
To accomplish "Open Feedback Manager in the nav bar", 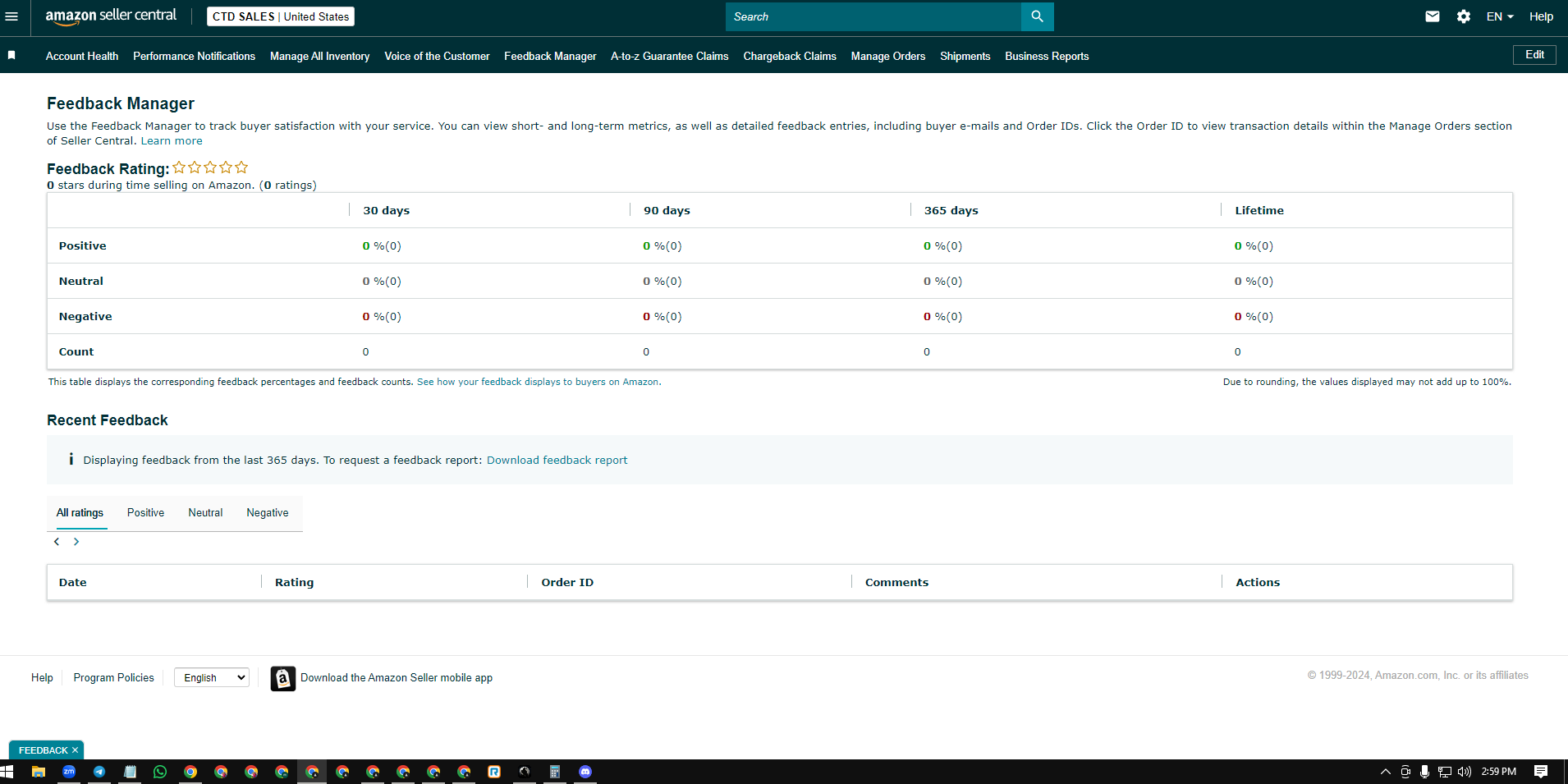I will (550, 56).
